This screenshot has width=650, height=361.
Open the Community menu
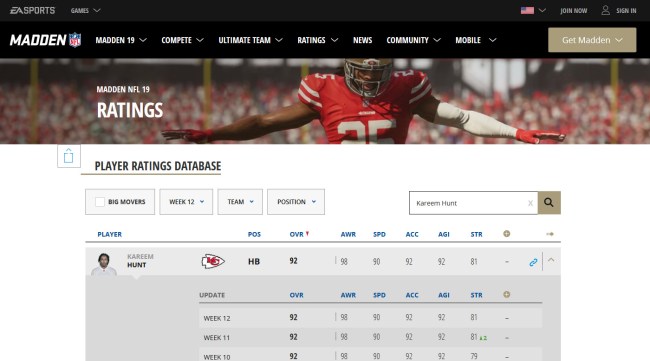coord(413,40)
